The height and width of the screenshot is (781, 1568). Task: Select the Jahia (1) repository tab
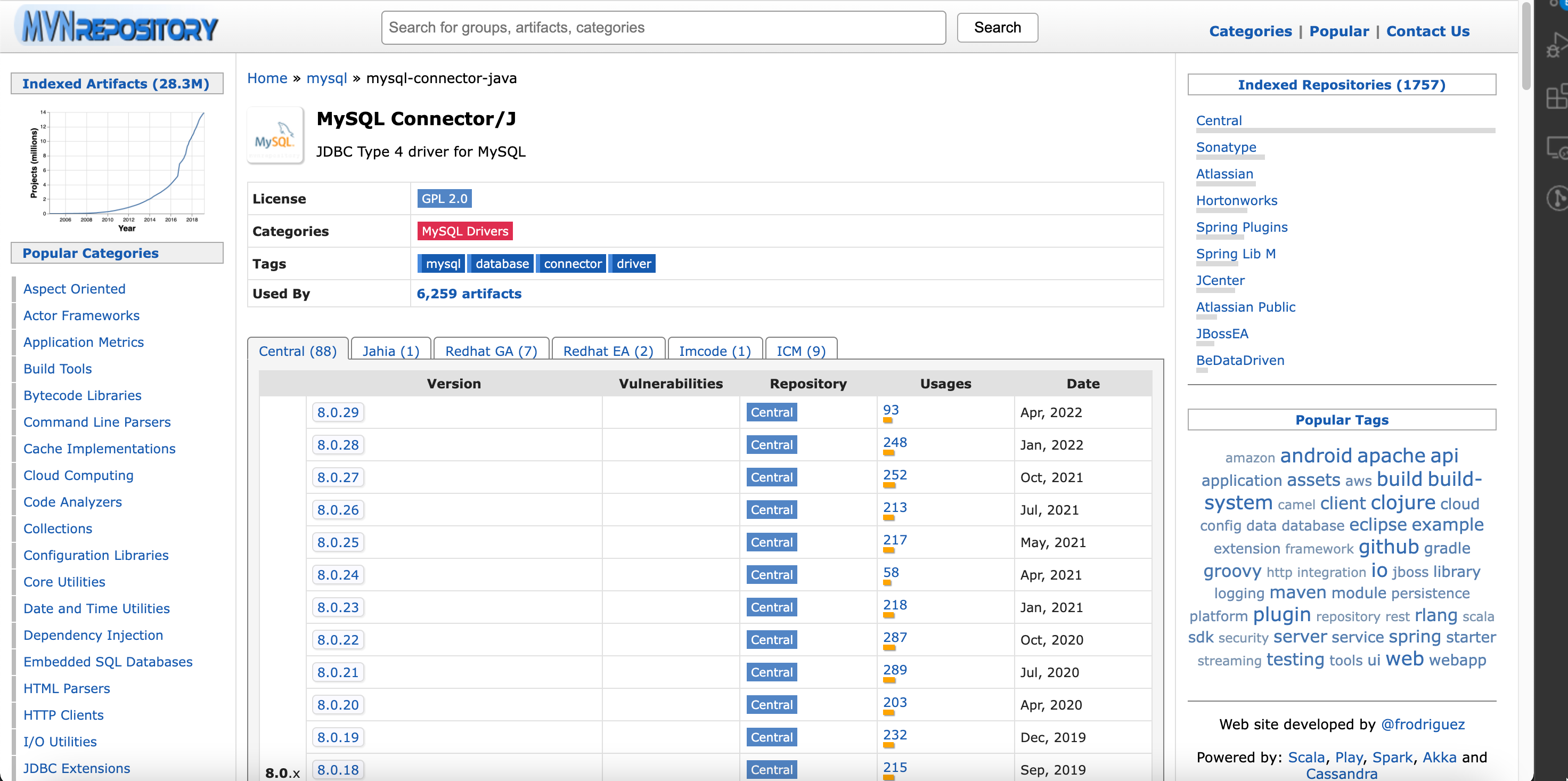pos(391,351)
